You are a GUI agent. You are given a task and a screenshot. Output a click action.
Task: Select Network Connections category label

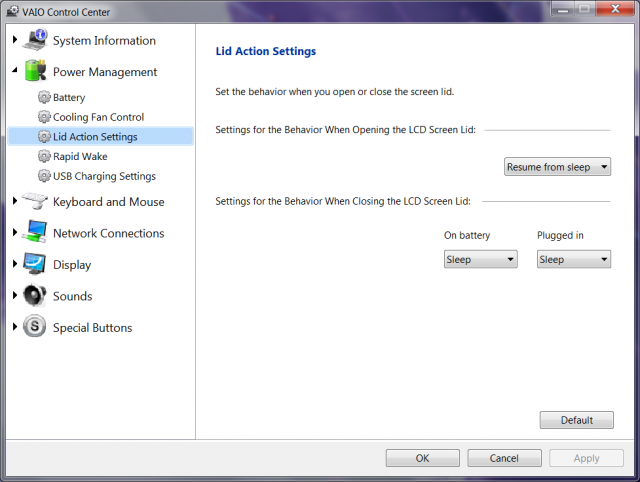point(109,233)
